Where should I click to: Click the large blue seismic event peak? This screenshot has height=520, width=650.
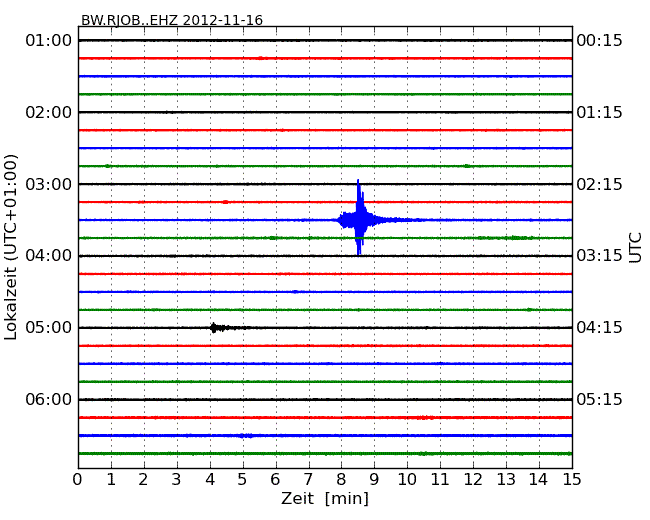[359, 217]
